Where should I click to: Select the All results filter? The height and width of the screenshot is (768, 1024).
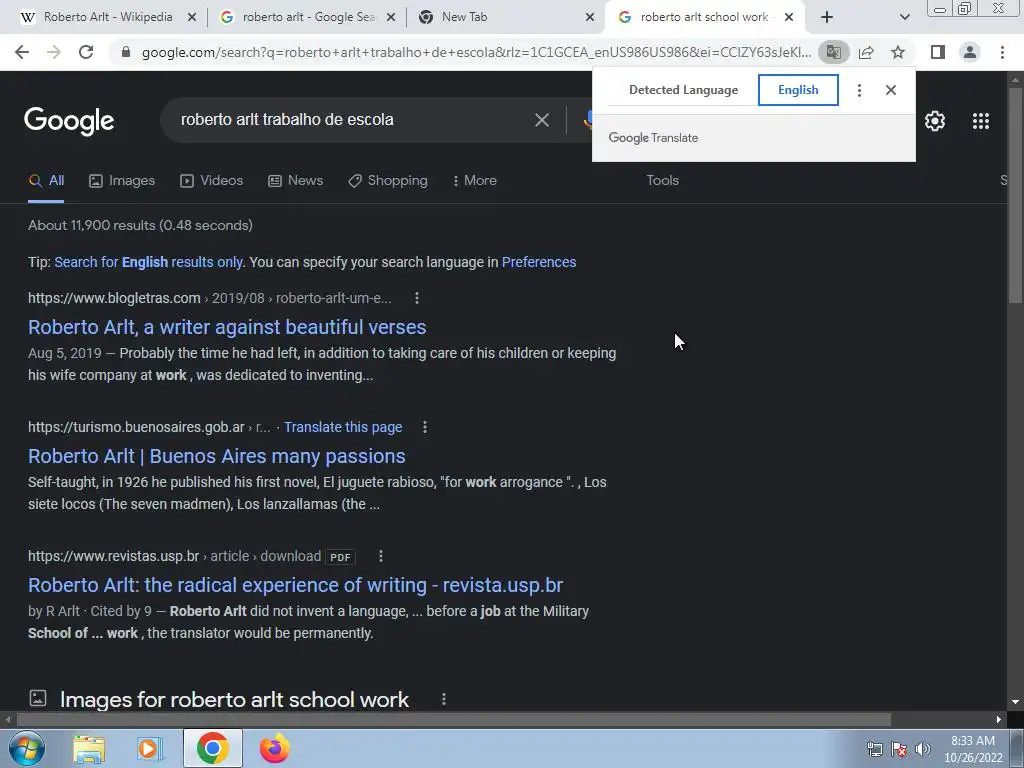[x=46, y=181]
